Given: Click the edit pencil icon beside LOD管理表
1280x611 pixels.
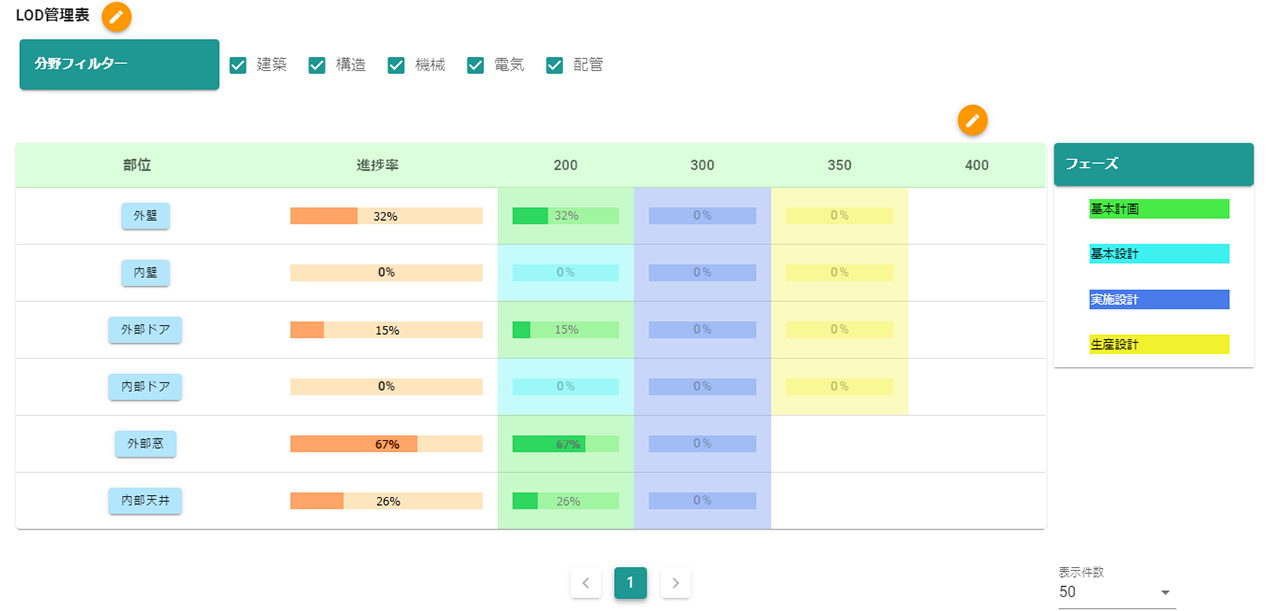Looking at the screenshot, I should [x=117, y=17].
